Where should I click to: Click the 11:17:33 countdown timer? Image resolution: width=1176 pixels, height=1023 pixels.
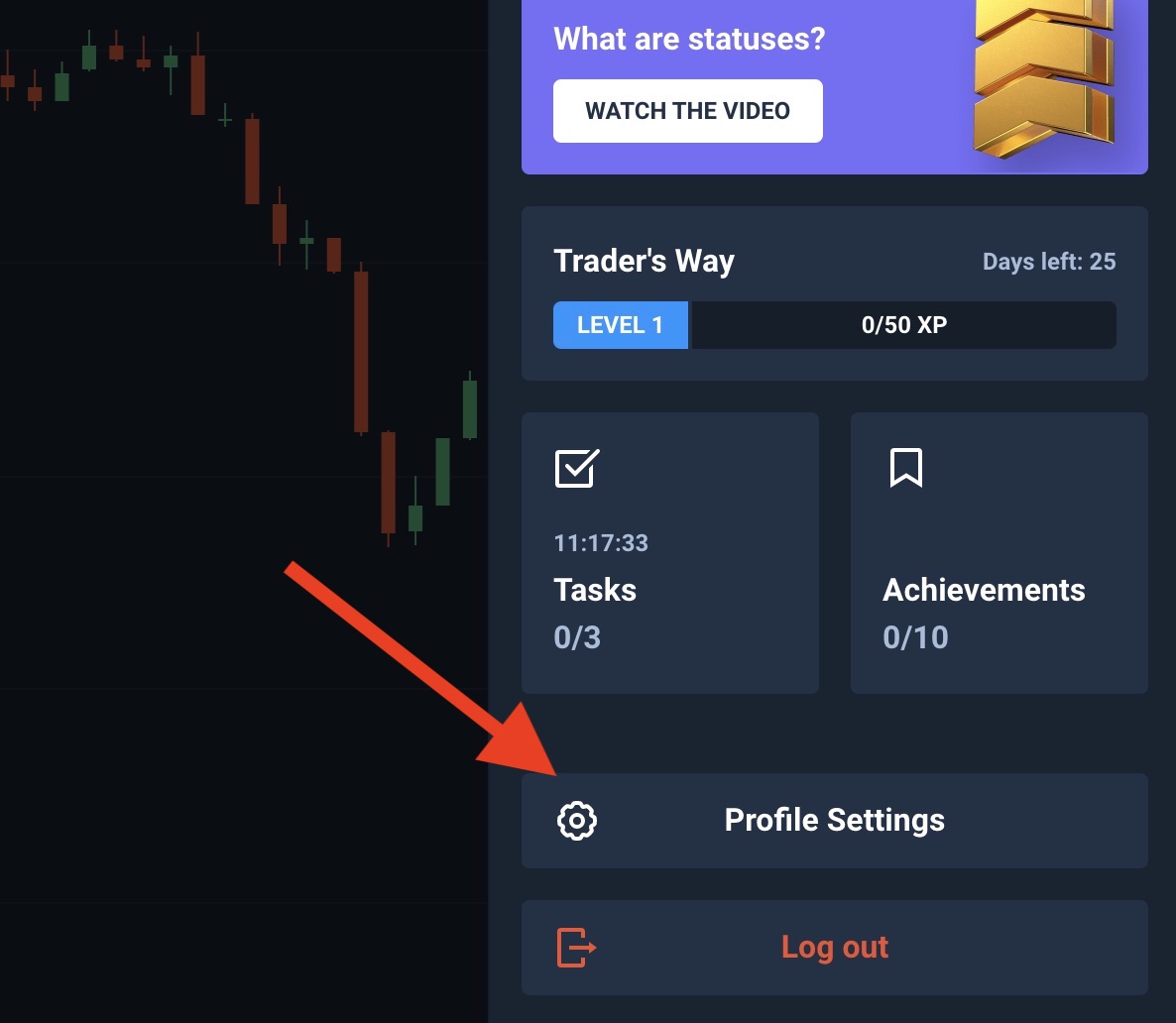tap(601, 543)
